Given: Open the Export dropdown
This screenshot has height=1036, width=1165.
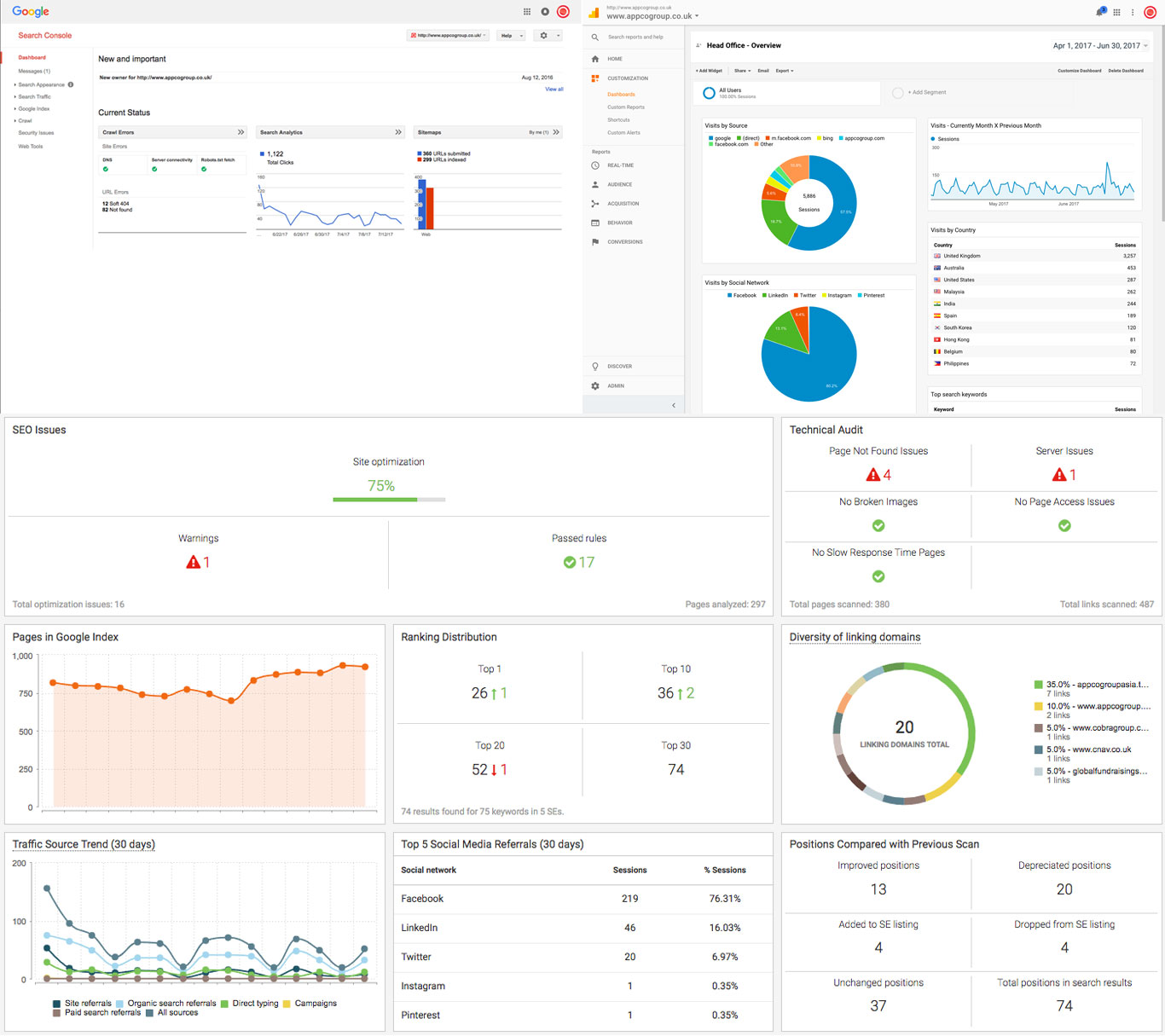Looking at the screenshot, I should click(784, 71).
